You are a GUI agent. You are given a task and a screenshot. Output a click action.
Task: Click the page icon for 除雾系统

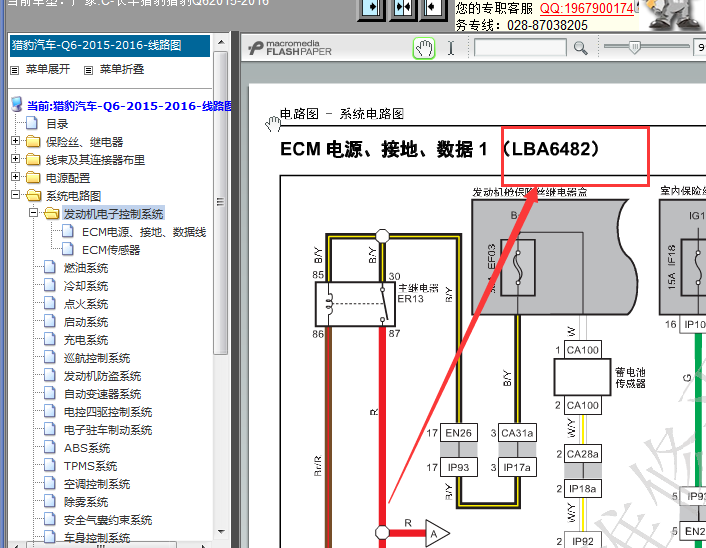tap(50, 501)
